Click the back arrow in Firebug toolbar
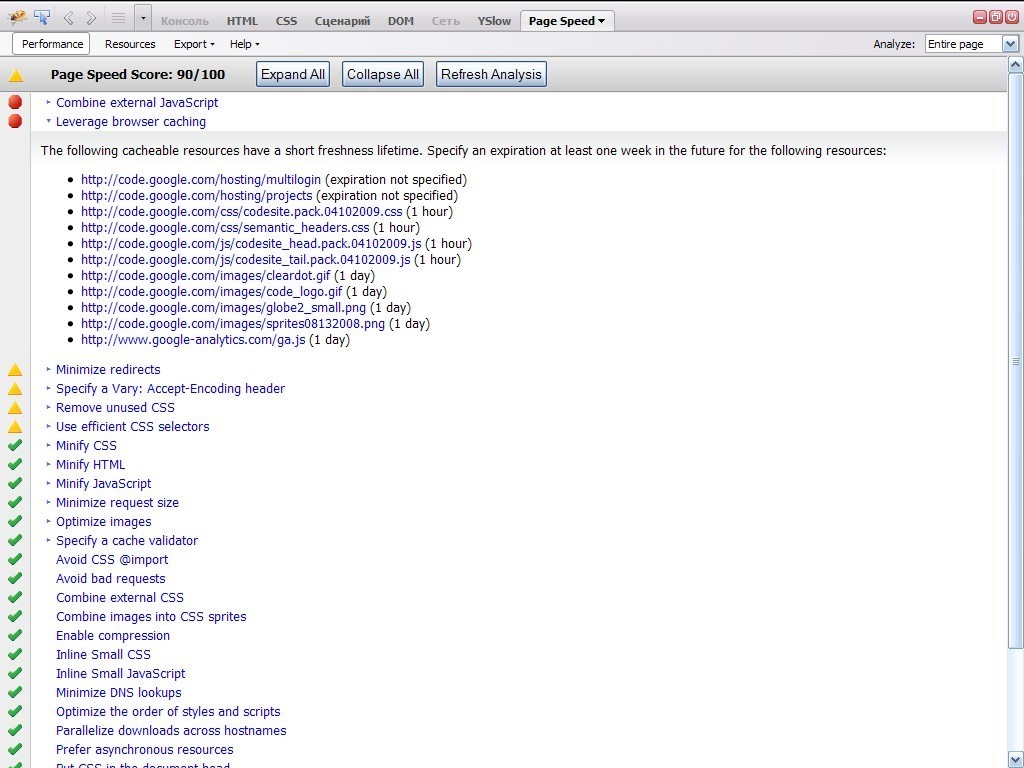Screen dimensions: 1024x768 [x=69, y=18]
